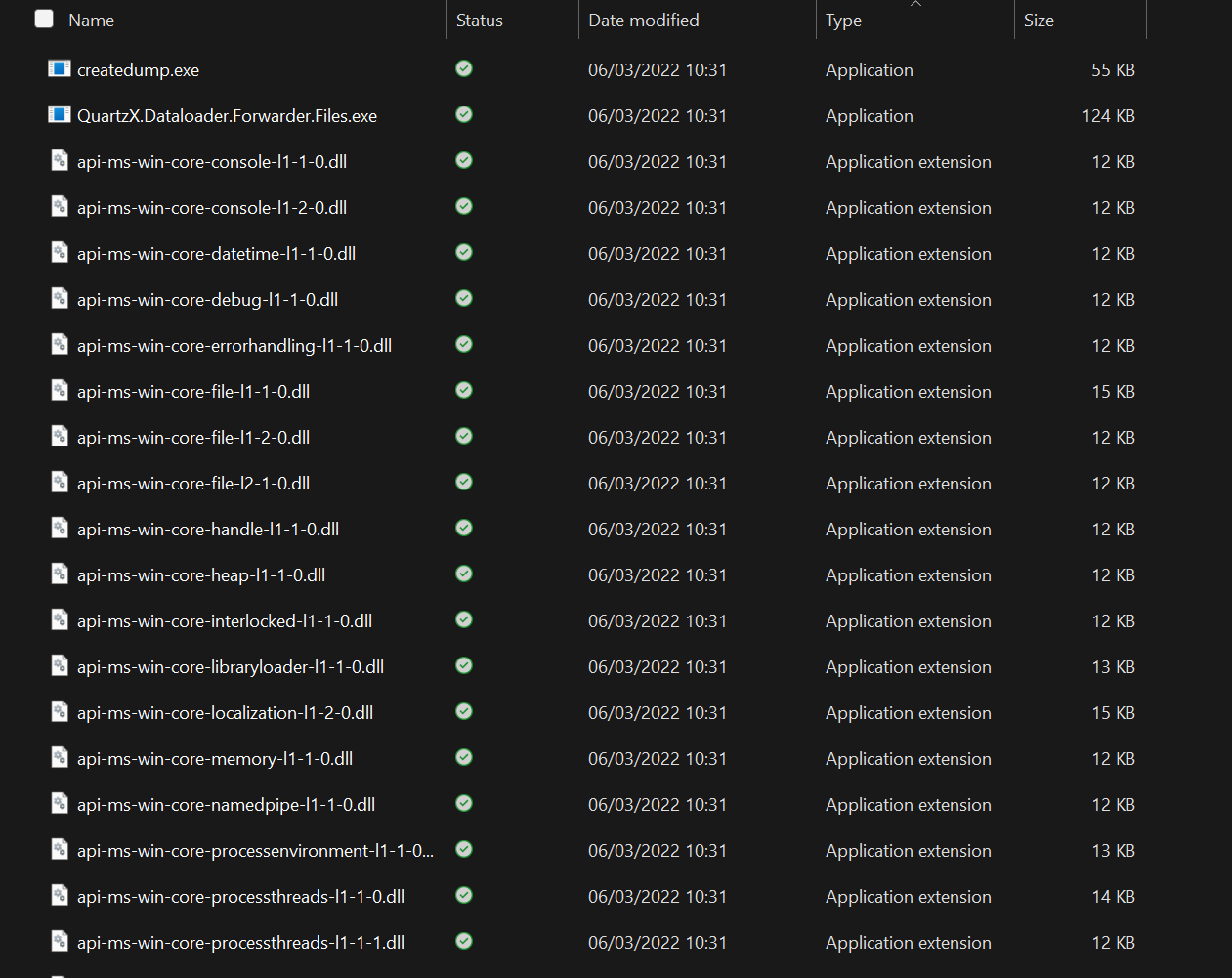This screenshot has height=978, width=1232.
Task: Select the api-ms-win-core-errorhandling-l1-1-0.dll file name
Action: tap(234, 346)
